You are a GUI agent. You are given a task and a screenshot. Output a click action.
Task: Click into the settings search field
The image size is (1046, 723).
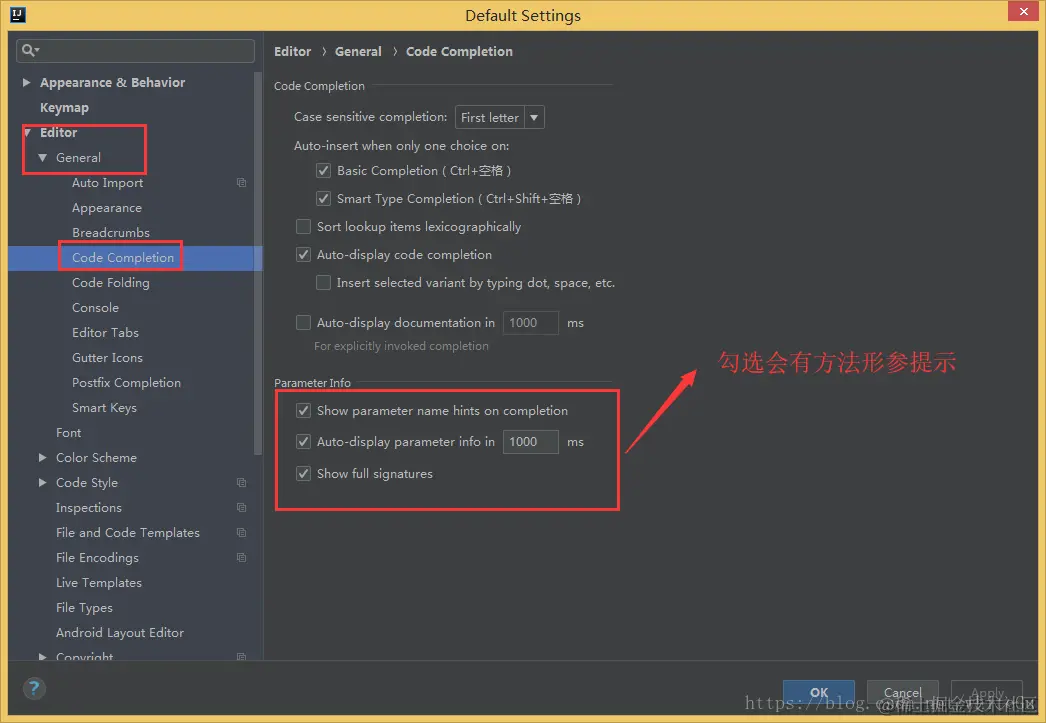pos(135,51)
